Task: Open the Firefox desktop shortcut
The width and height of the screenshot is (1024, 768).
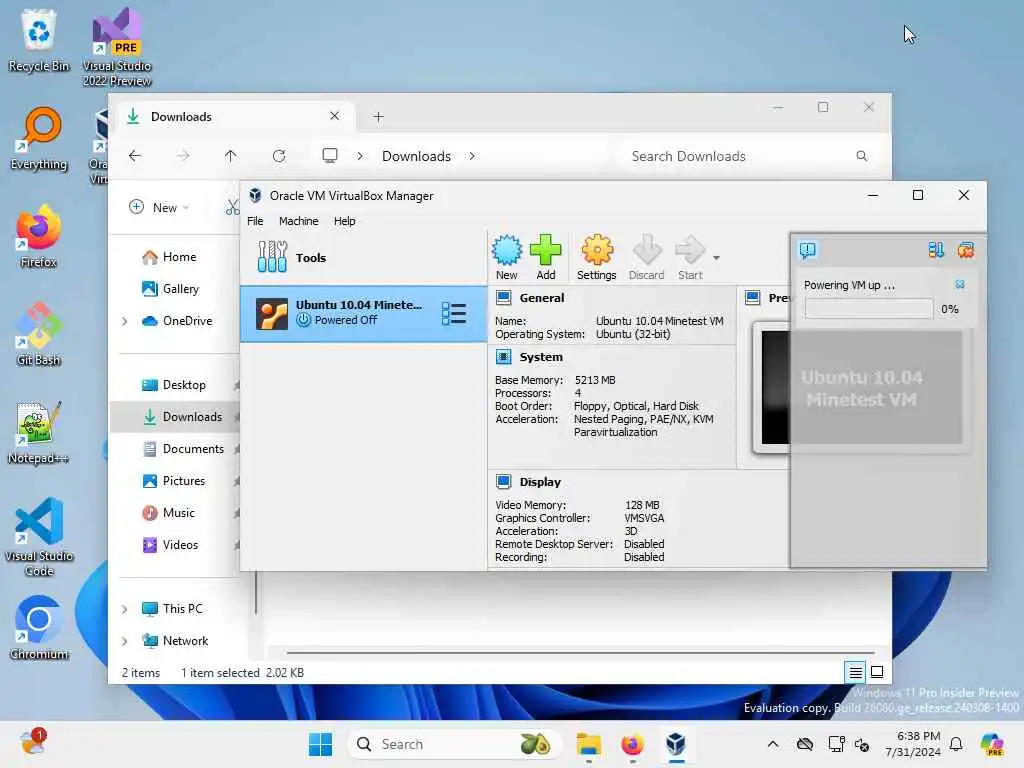Action: tap(39, 236)
